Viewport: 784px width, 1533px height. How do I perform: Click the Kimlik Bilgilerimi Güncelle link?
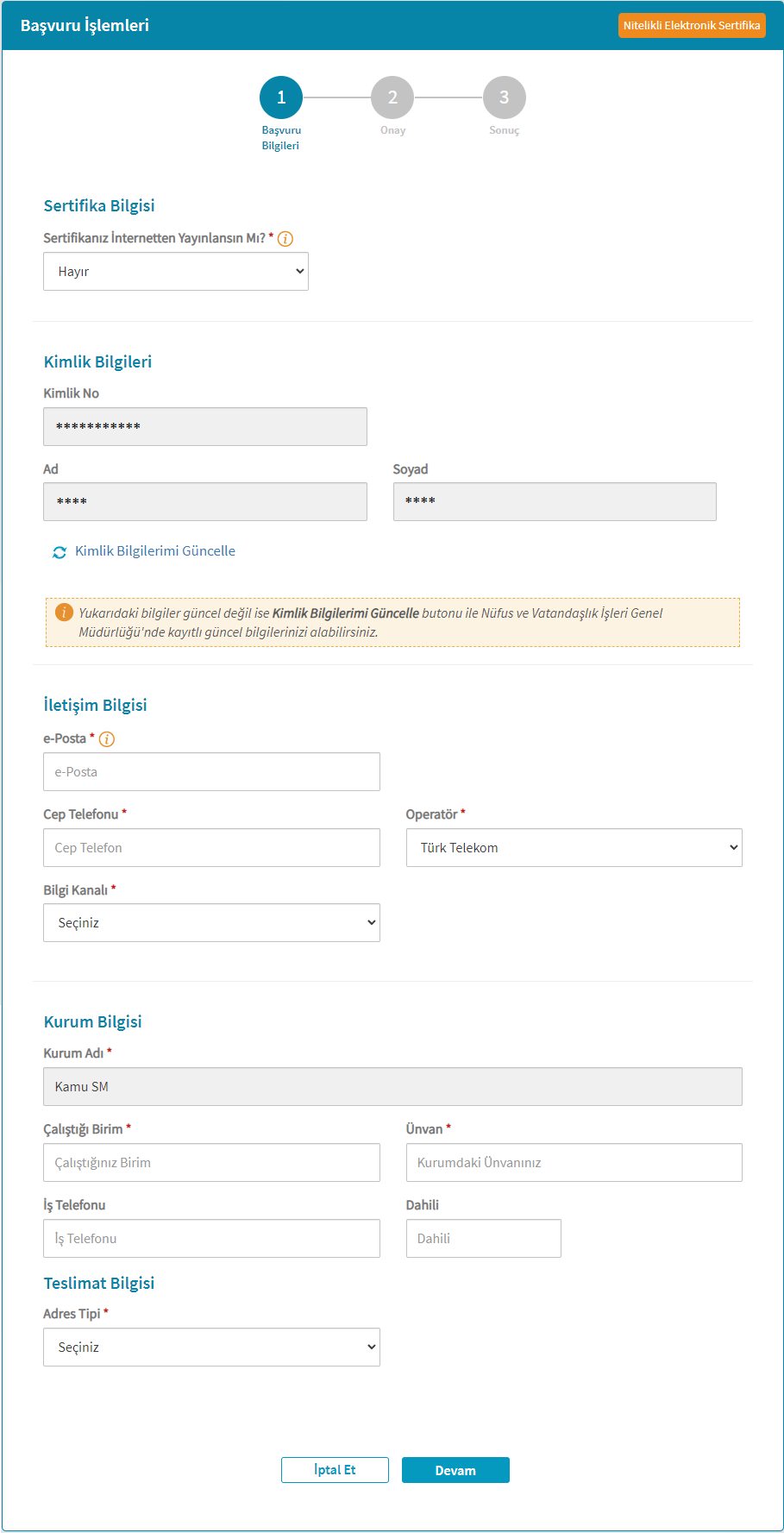point(155,551)
